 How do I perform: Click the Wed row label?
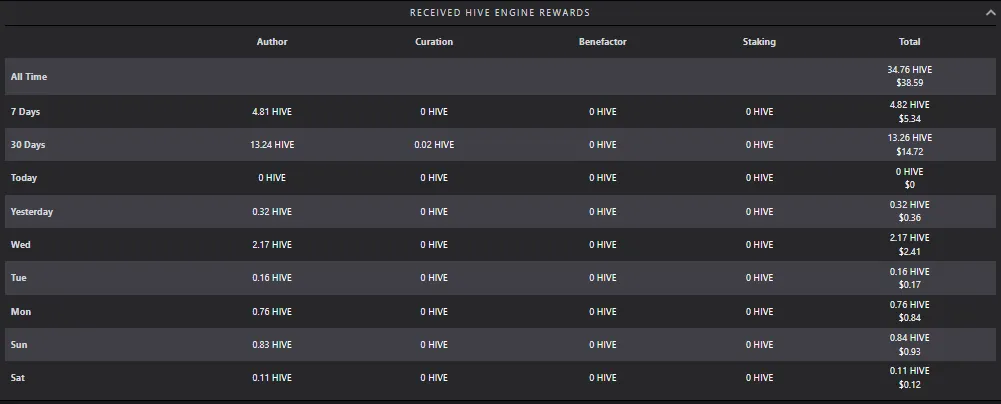pos(20,244)
